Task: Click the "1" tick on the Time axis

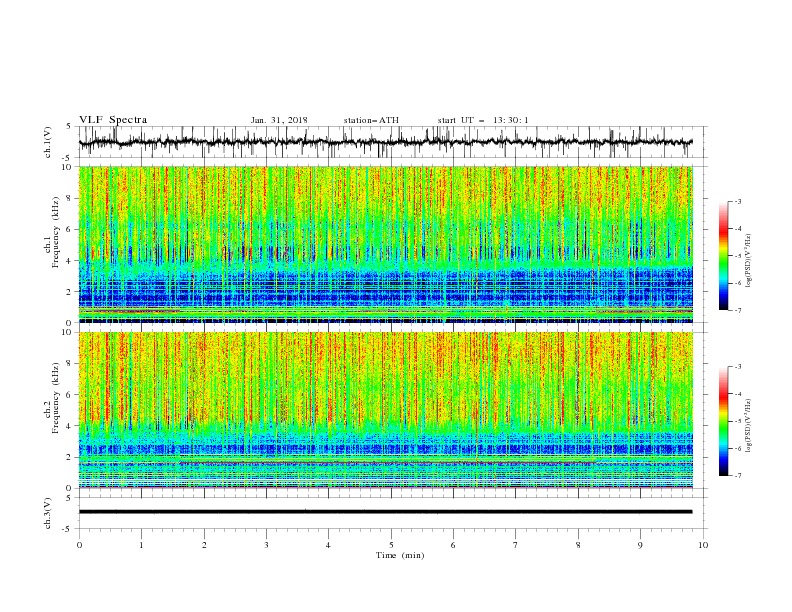Action: 141,545
